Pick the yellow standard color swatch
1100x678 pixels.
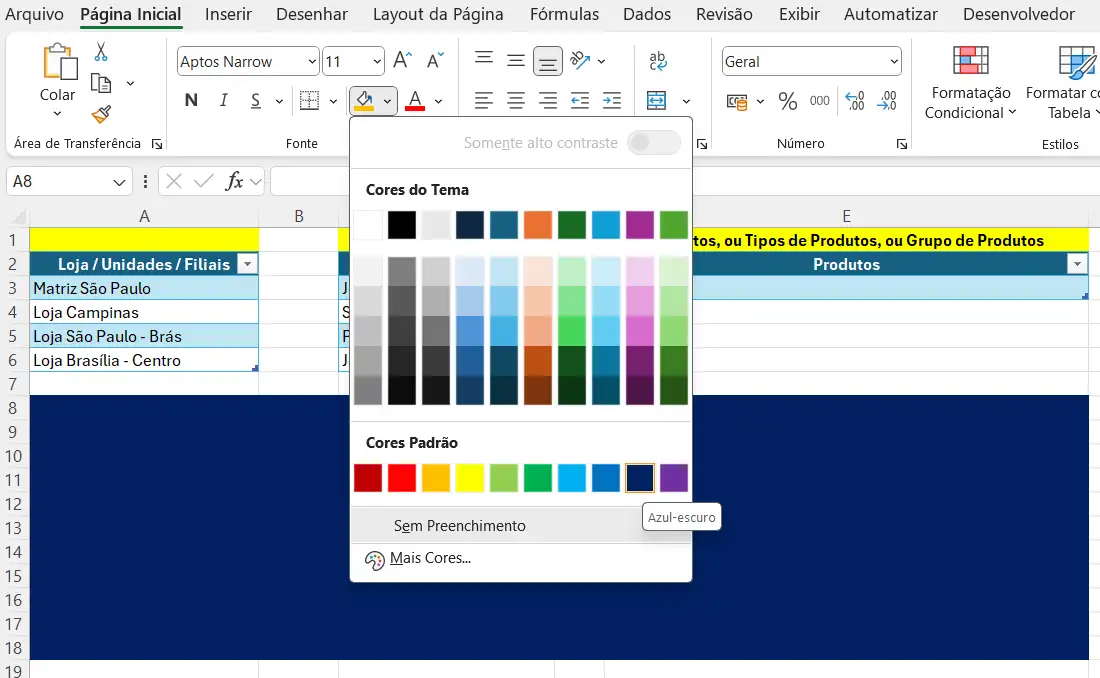point(470,478)
